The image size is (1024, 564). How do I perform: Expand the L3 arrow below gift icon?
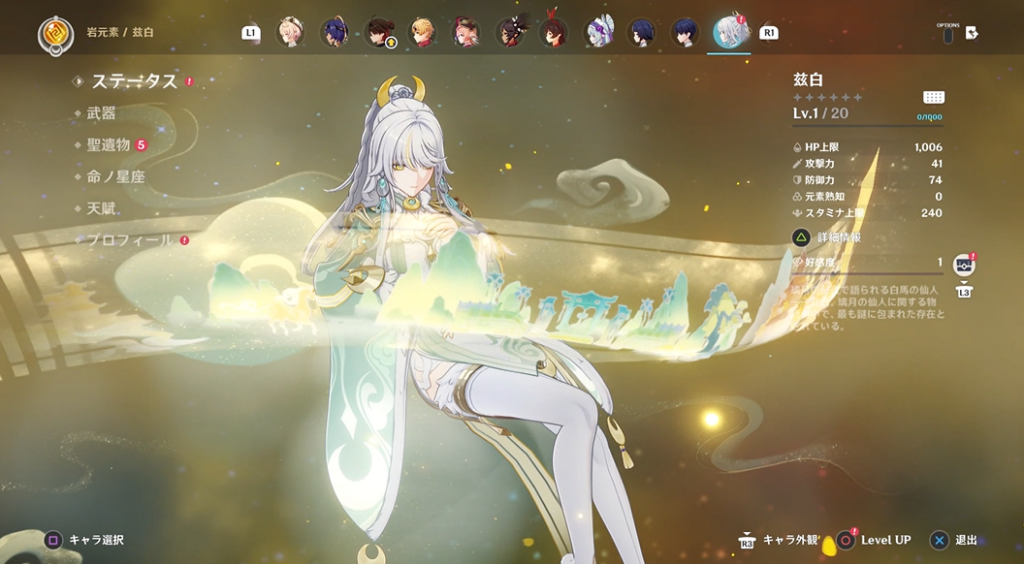point(964,291)
